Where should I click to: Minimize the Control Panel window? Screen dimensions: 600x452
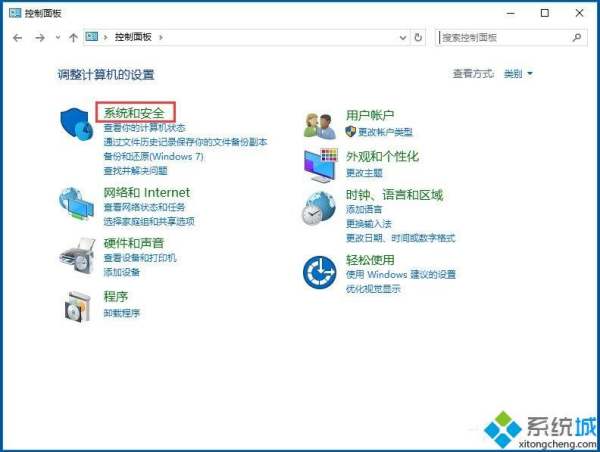click(x=510, y=13)
